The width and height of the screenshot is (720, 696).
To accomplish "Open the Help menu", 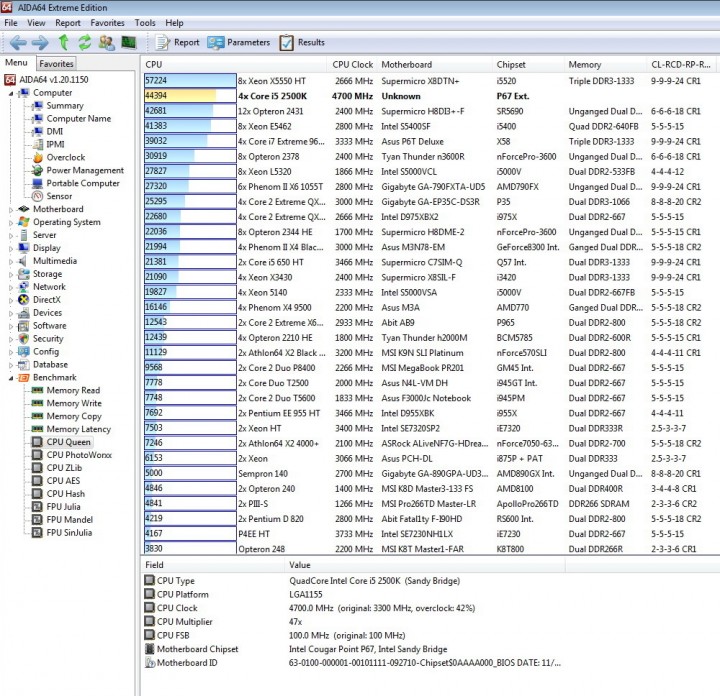I will click(x=174, y=22).
